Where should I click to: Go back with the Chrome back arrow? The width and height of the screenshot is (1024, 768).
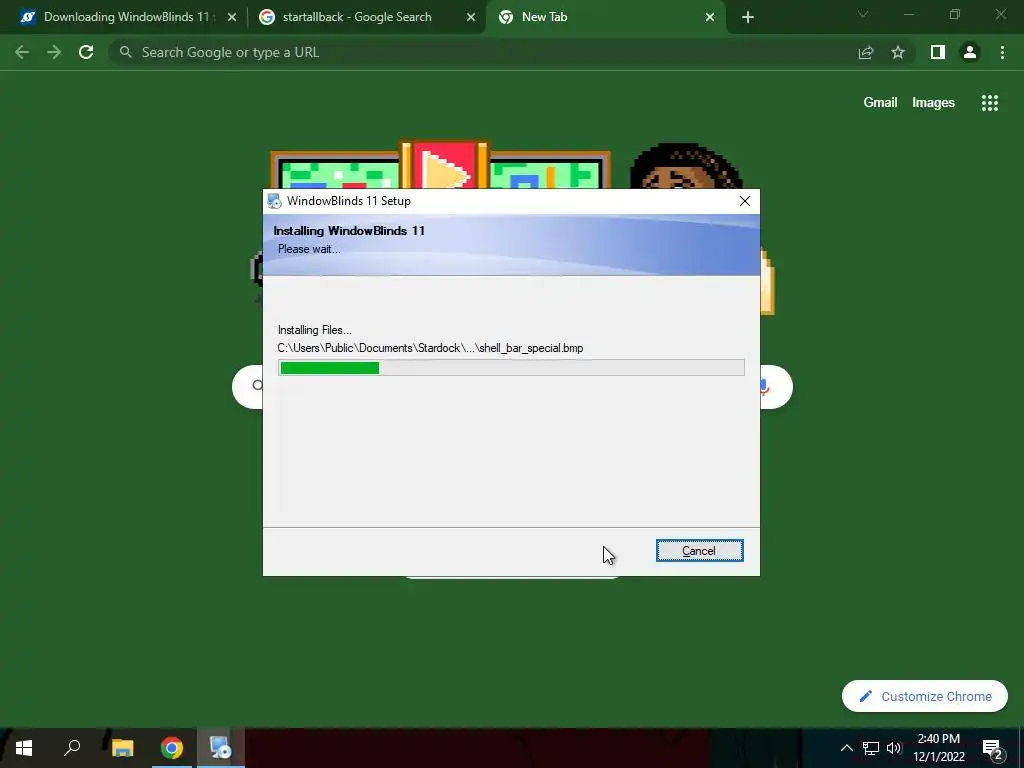22,52
